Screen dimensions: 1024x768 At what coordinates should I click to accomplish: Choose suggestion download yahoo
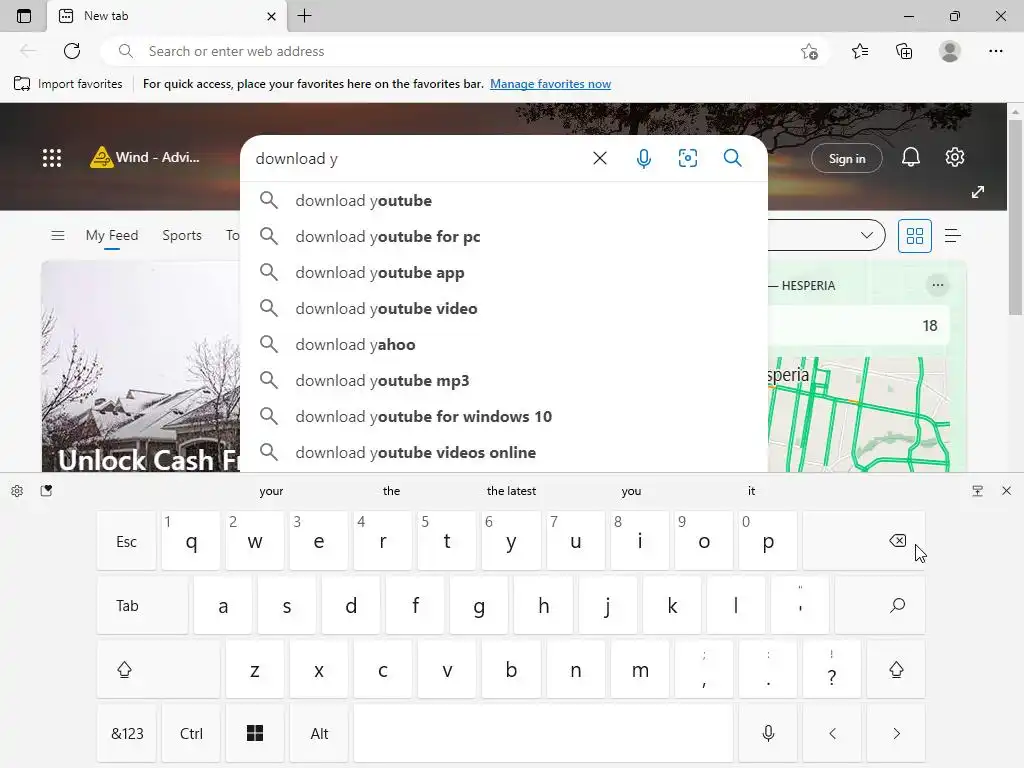pos(504,344)
